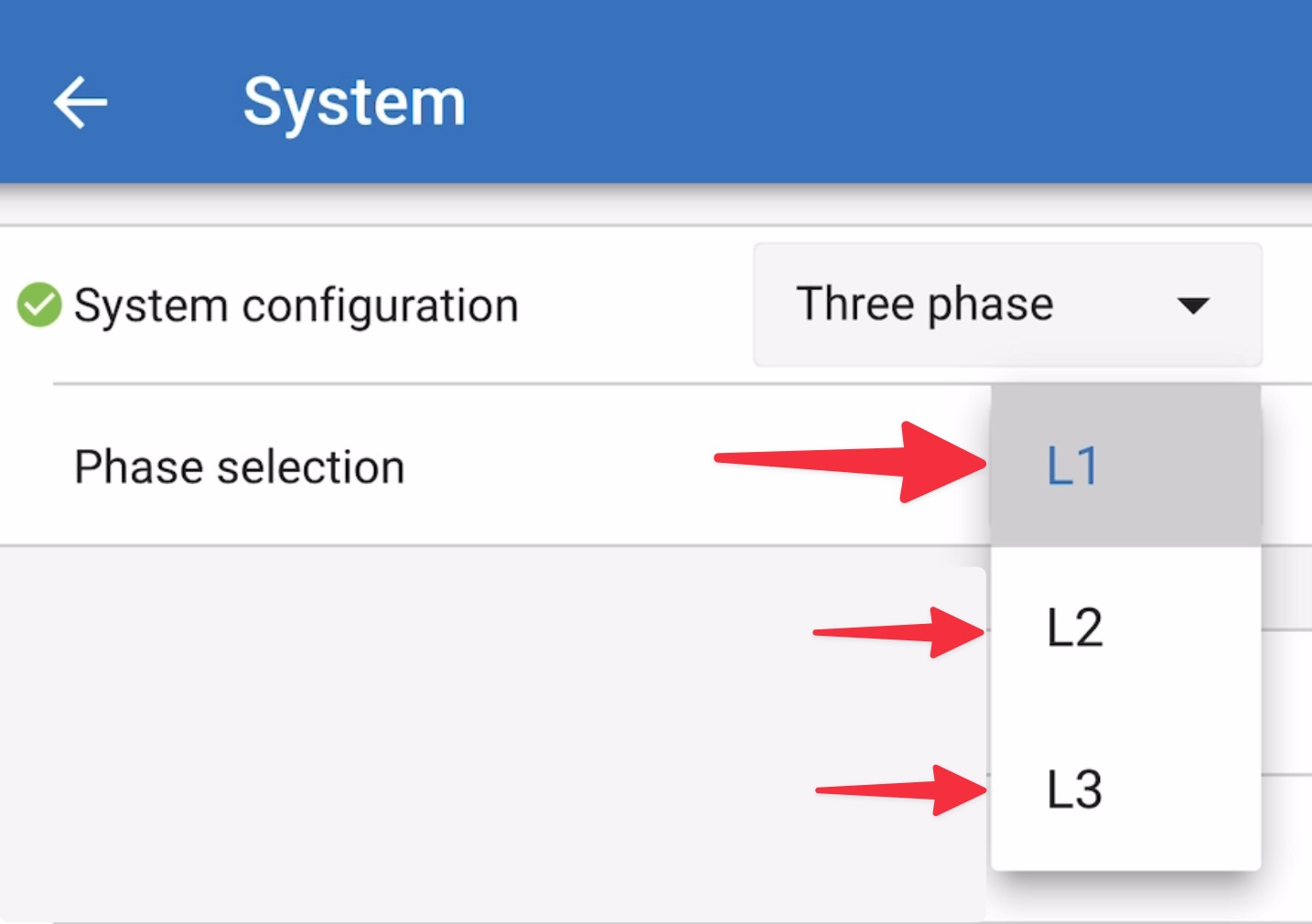Click the System page title
This screenshot has height=924, width=1312.
pos(354,102)
